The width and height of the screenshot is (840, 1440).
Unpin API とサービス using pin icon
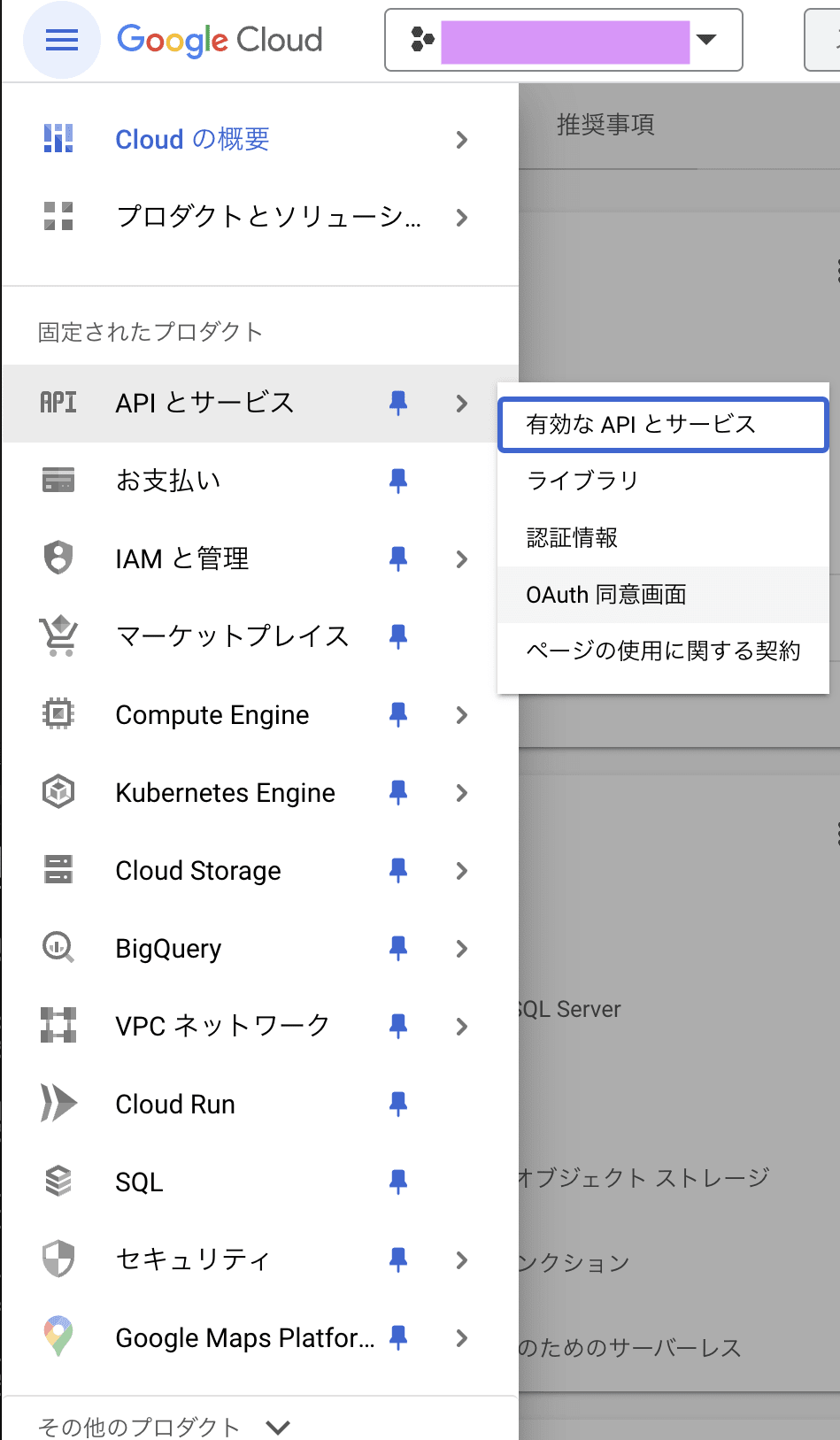click(x=398, y=404)
